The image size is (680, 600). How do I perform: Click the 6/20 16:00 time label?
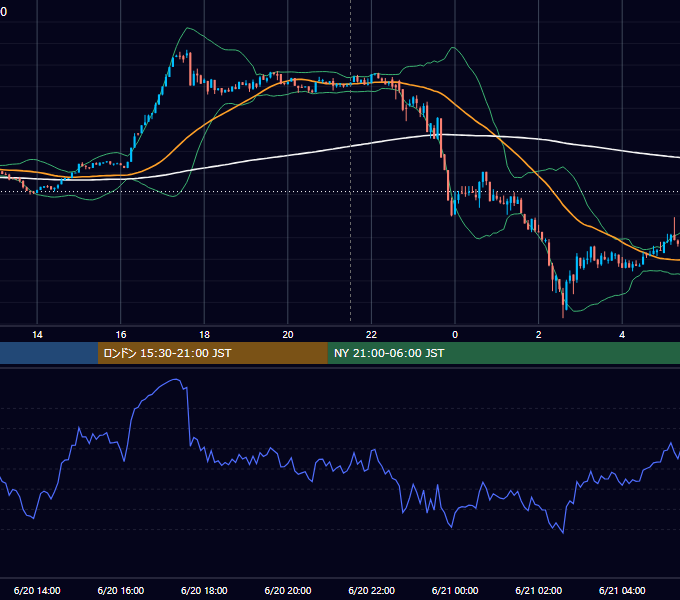[121, 590]
